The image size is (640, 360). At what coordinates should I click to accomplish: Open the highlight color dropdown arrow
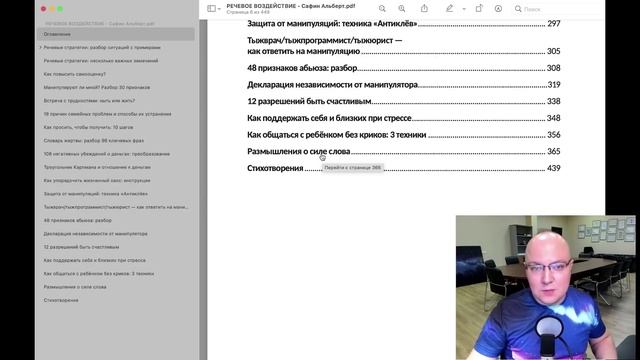pos(464,9)
